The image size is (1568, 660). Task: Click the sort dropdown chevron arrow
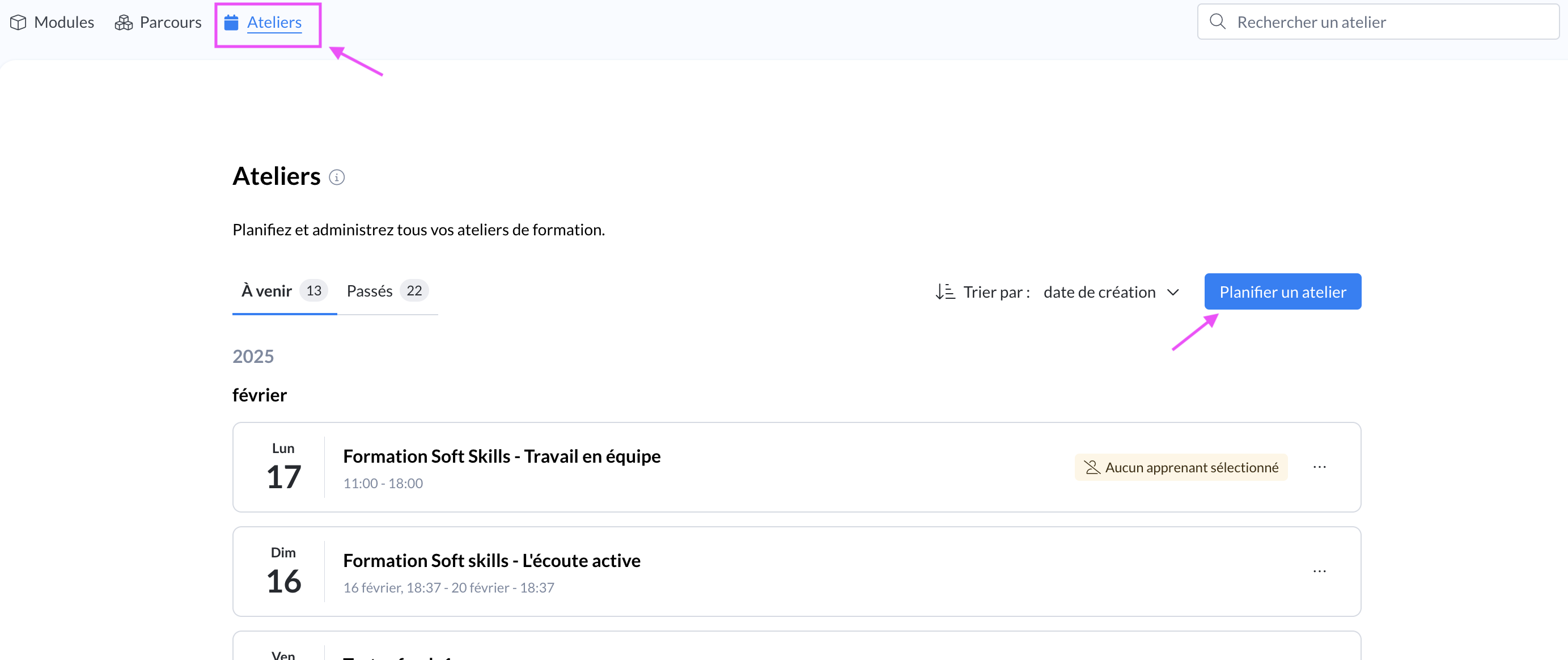[1173, 292]
